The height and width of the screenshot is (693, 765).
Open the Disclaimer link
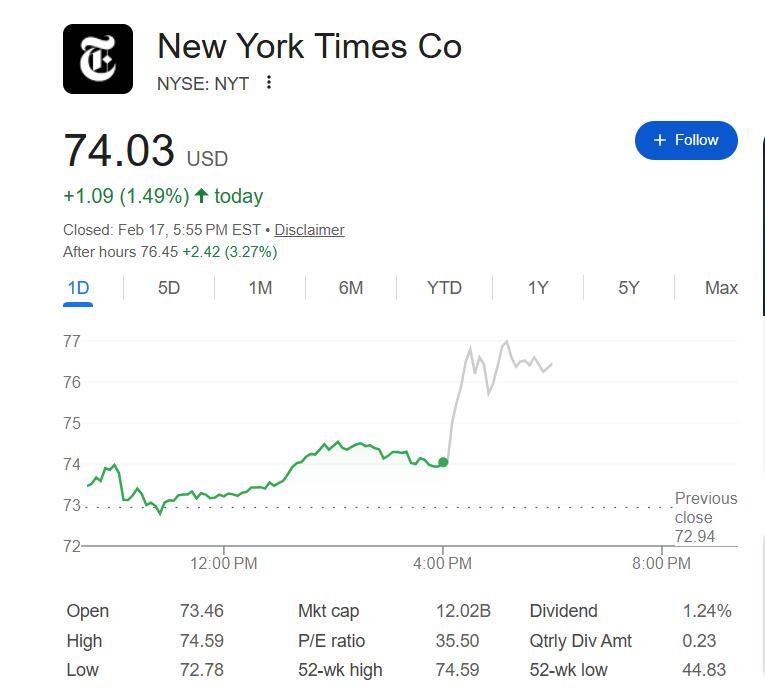[309, 230]
